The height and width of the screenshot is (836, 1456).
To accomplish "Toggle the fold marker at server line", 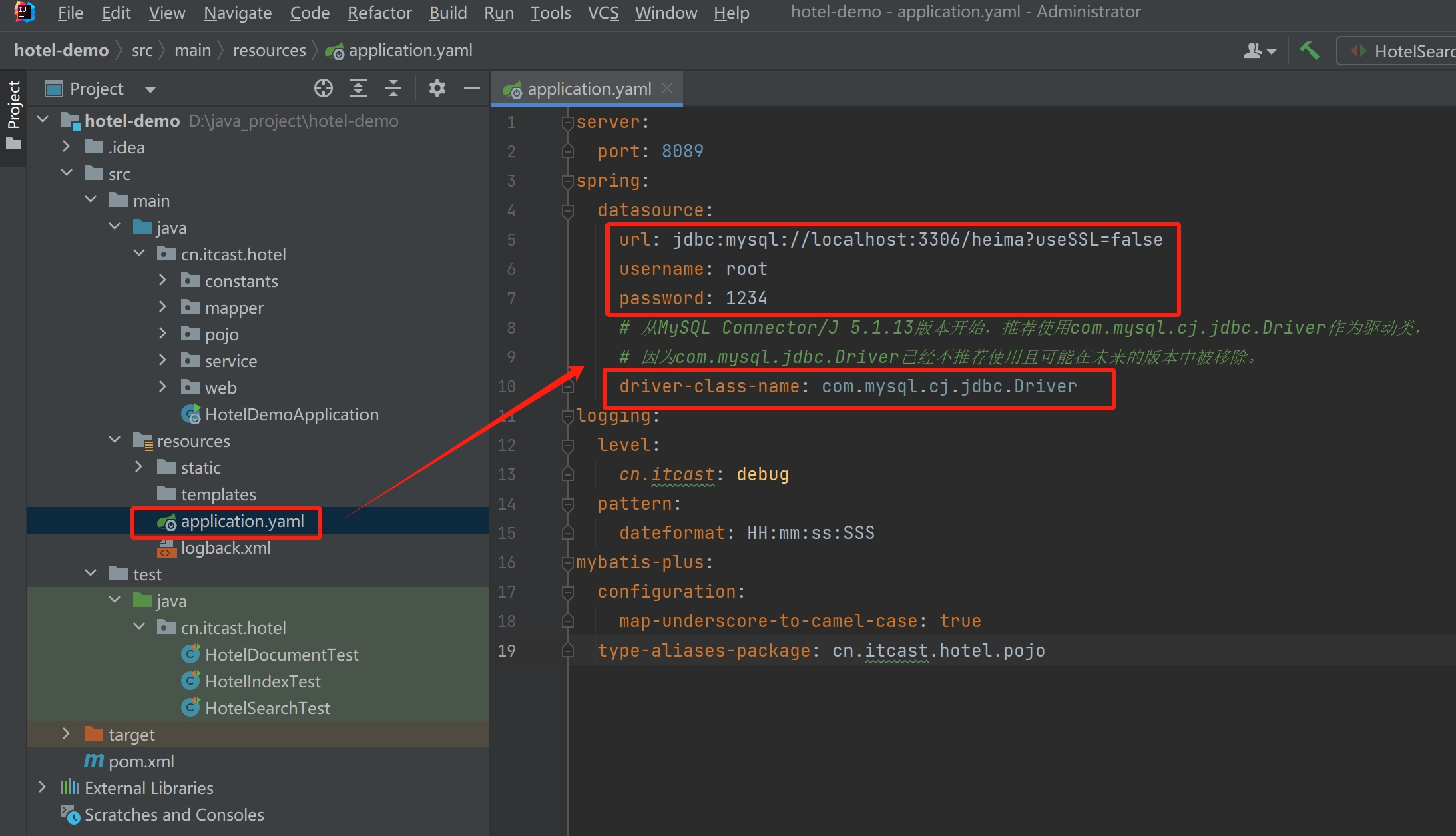I will tap(568, 123).
